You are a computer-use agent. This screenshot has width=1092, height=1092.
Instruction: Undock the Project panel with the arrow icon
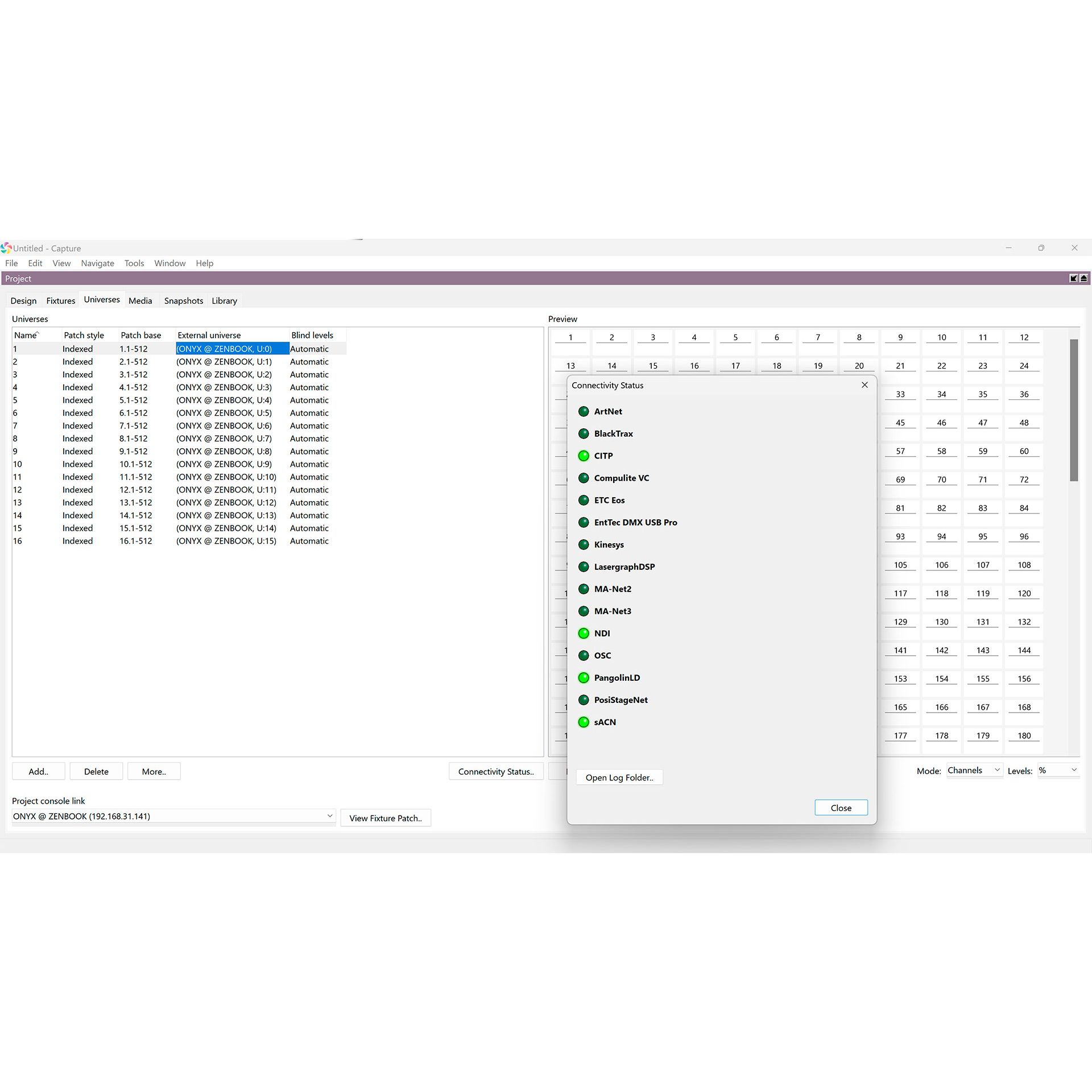[1073, 278]
